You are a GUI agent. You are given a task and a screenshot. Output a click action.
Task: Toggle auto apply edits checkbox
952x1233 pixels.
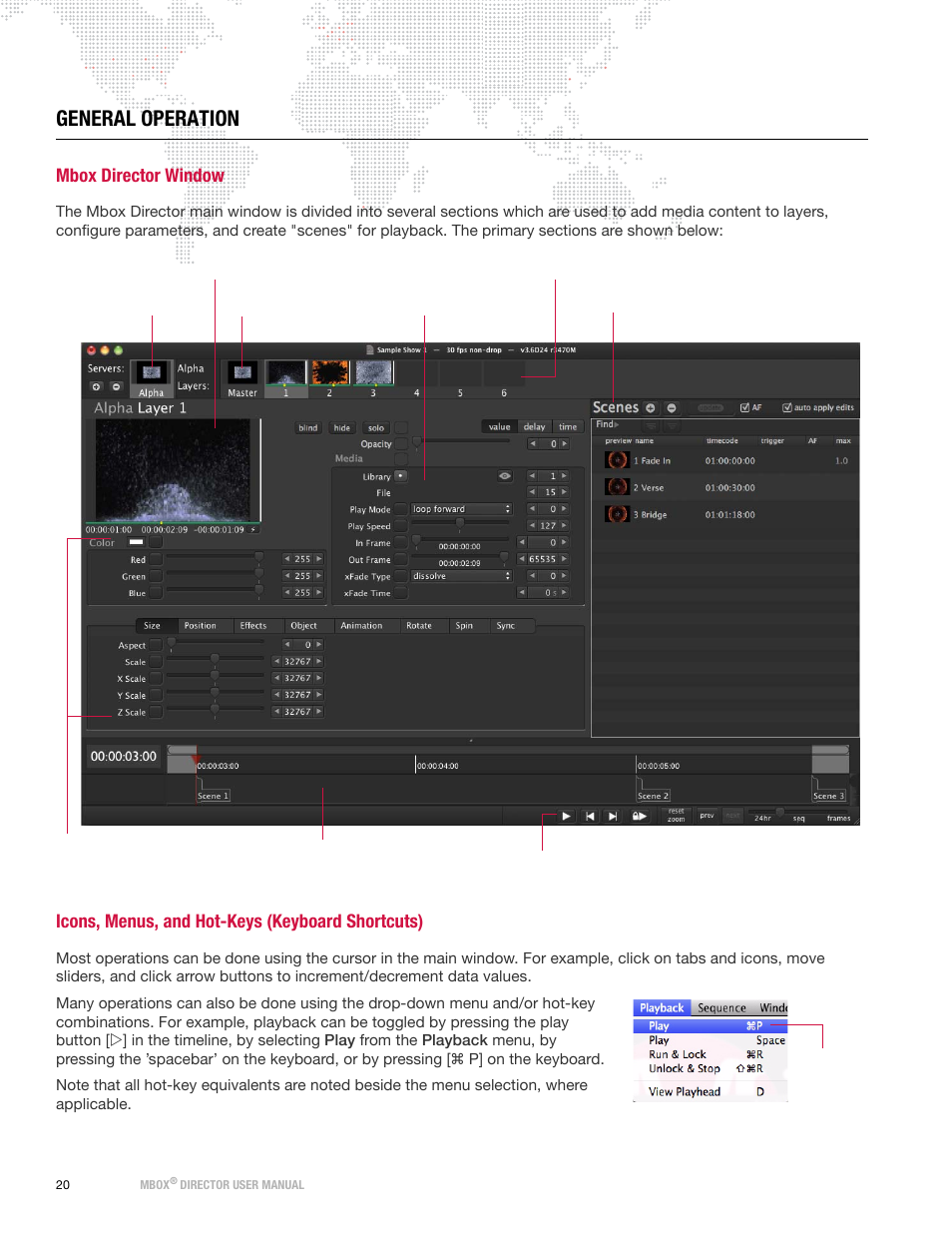[786, 407]
